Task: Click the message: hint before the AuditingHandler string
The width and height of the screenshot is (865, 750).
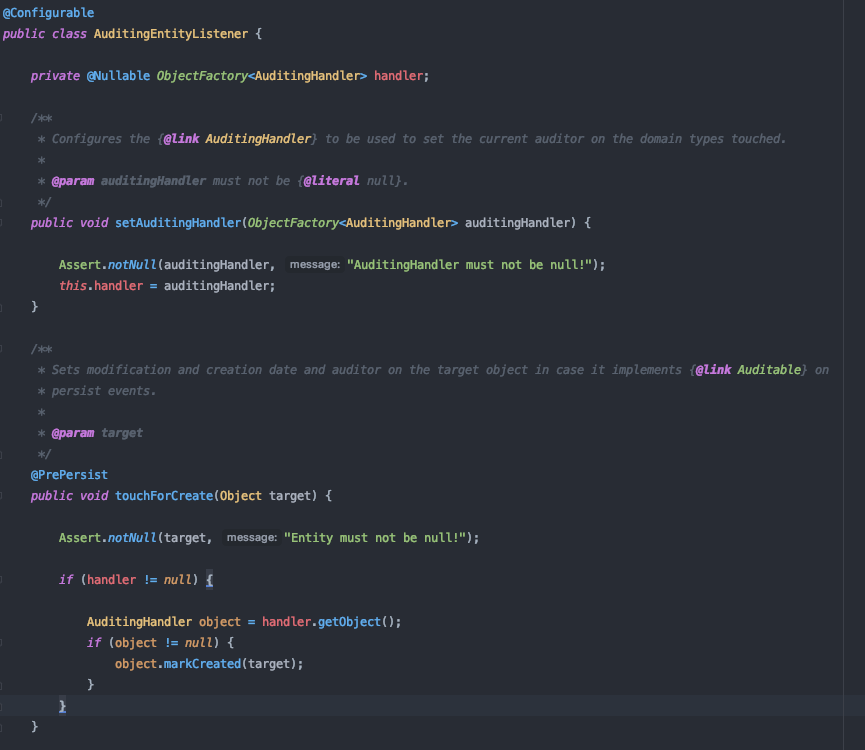Action: tap(314, 265)
